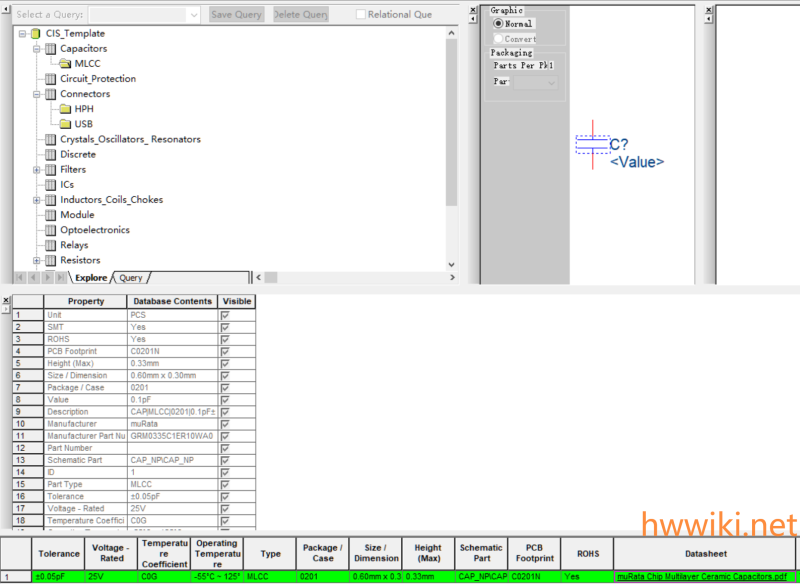Click the tree vertical scrollbar down arrow

451,265
